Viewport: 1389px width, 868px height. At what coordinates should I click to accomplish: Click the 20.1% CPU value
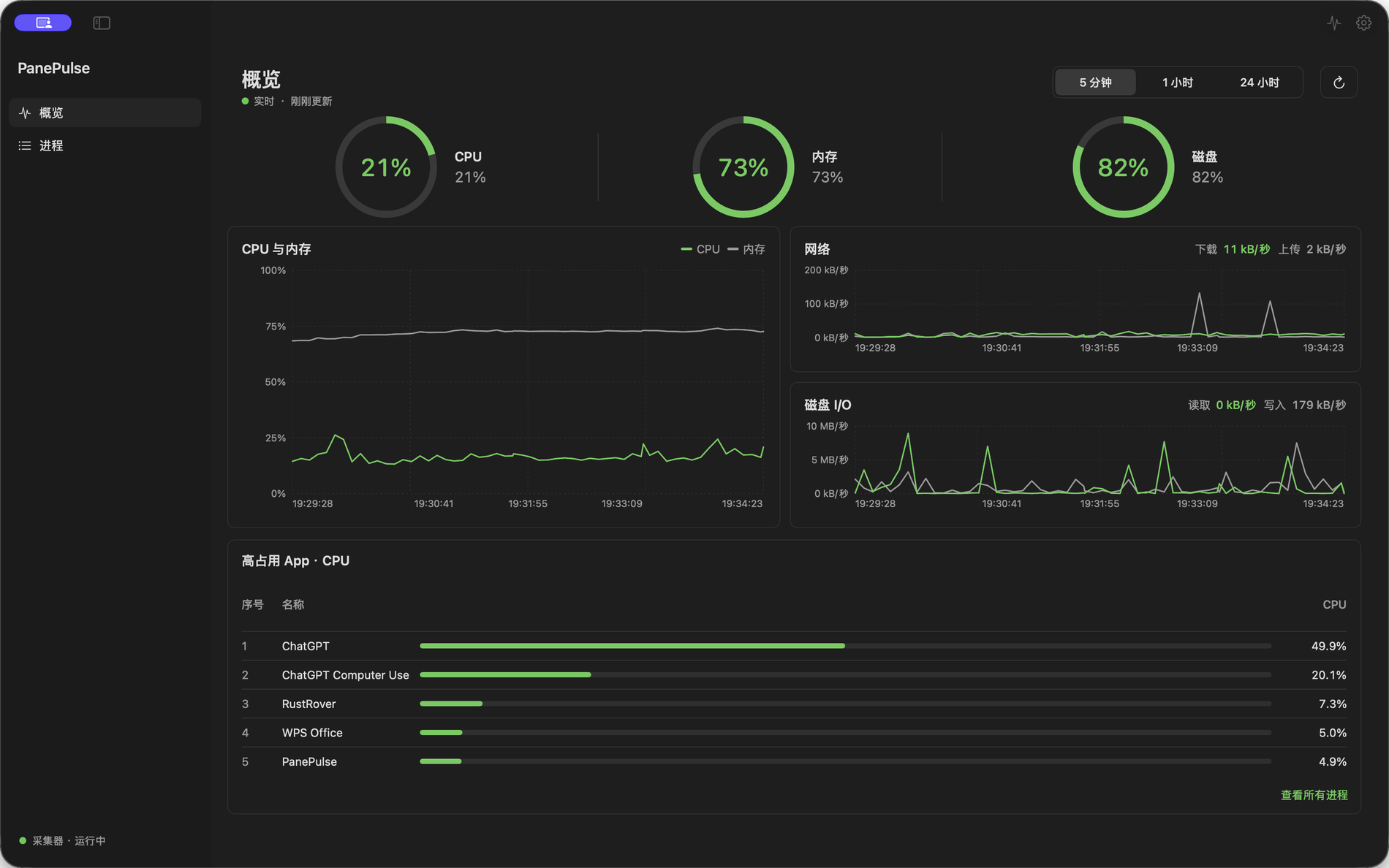click(x=1328, y=675)
